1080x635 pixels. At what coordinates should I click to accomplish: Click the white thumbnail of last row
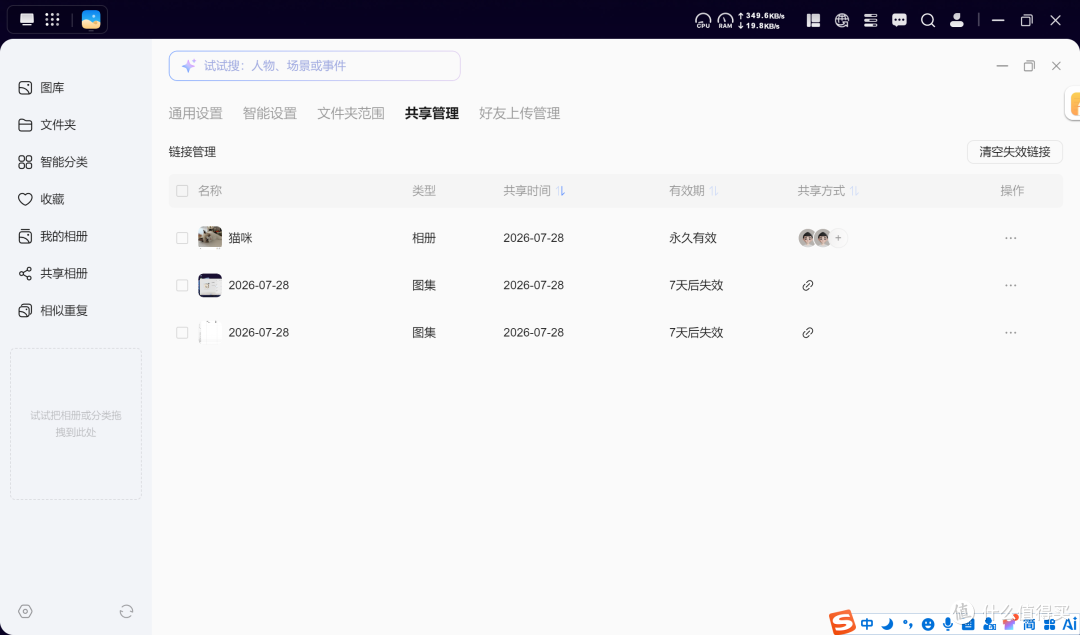(210, 333)
